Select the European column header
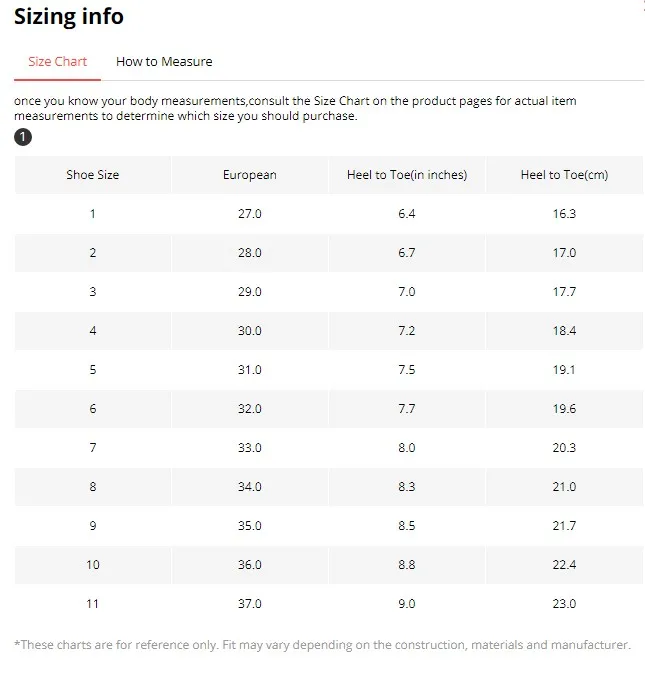Screen dimensions: 645x675 (x=250, y=175)
